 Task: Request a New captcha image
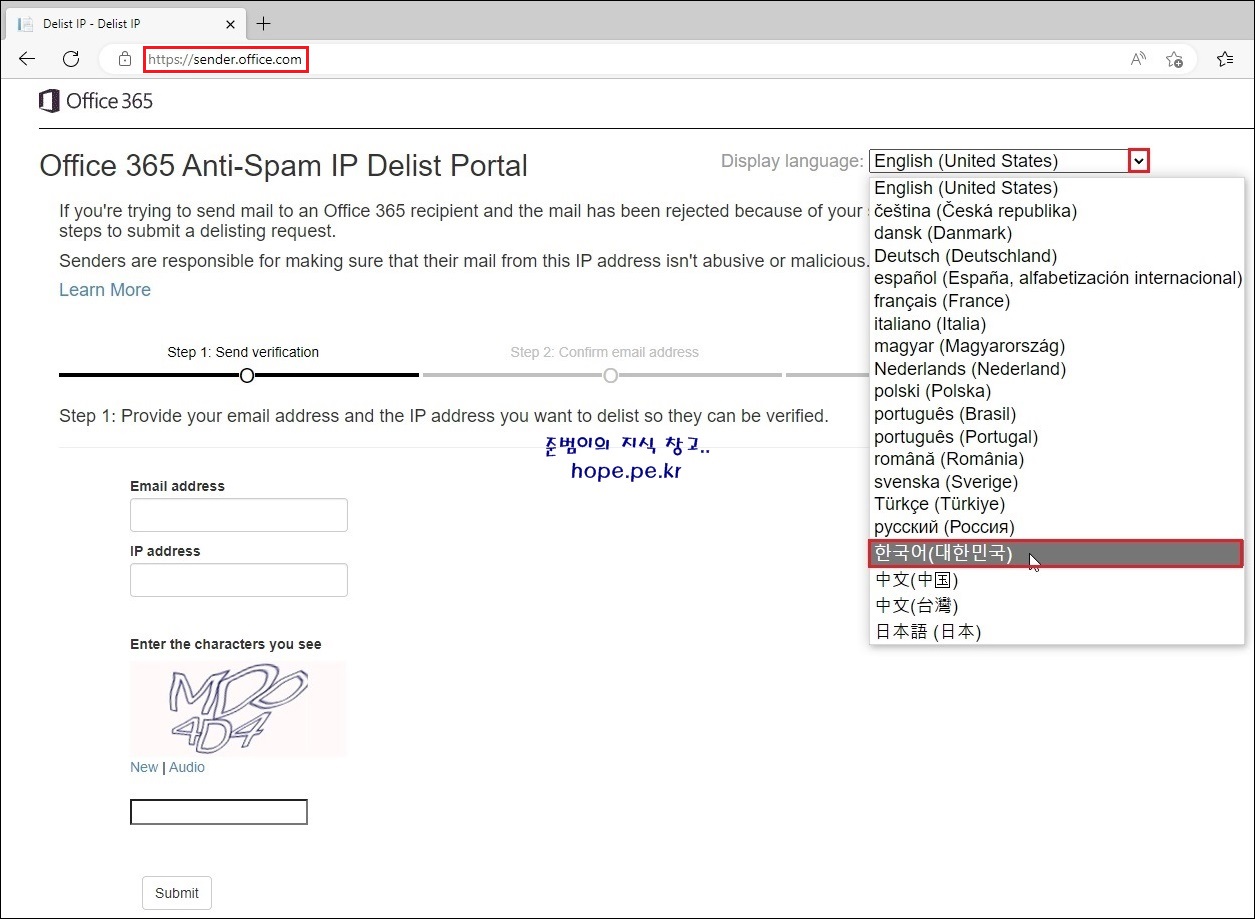[144, 767]
